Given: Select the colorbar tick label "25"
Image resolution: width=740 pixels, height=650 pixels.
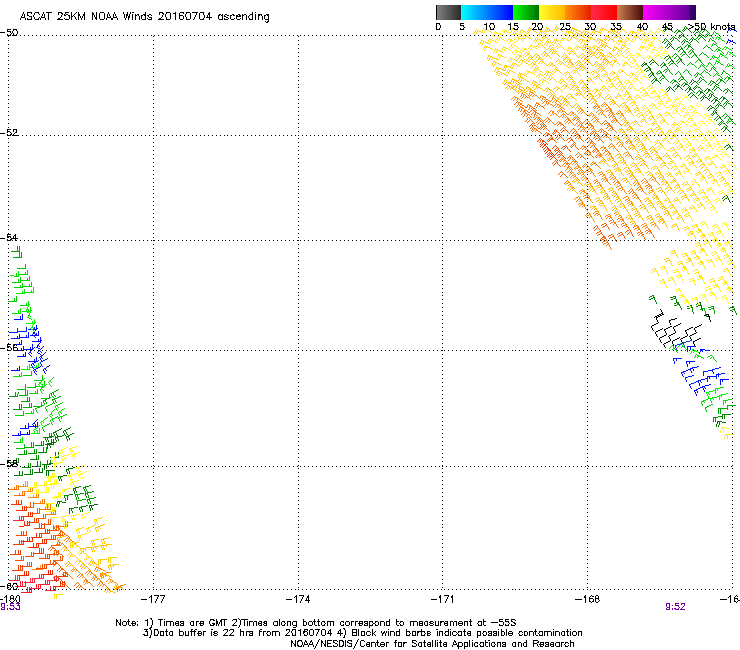Looking at the screenshot, I should tap(565, 27).
